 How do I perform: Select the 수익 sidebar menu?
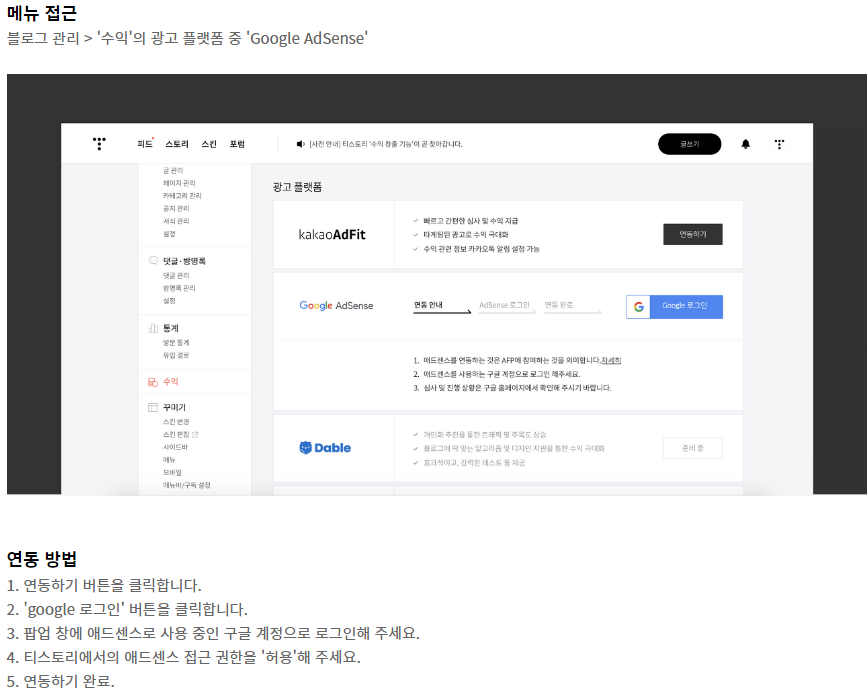170,382
